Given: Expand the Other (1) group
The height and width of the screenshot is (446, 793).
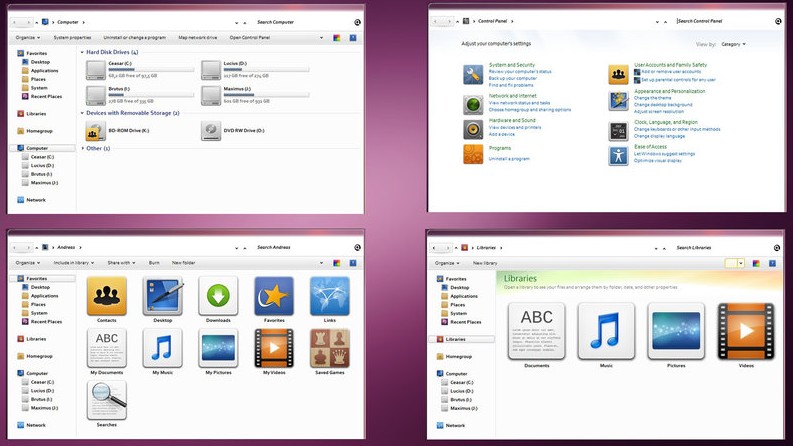Looking at the screenshot, I should click(x=82, y=148).
